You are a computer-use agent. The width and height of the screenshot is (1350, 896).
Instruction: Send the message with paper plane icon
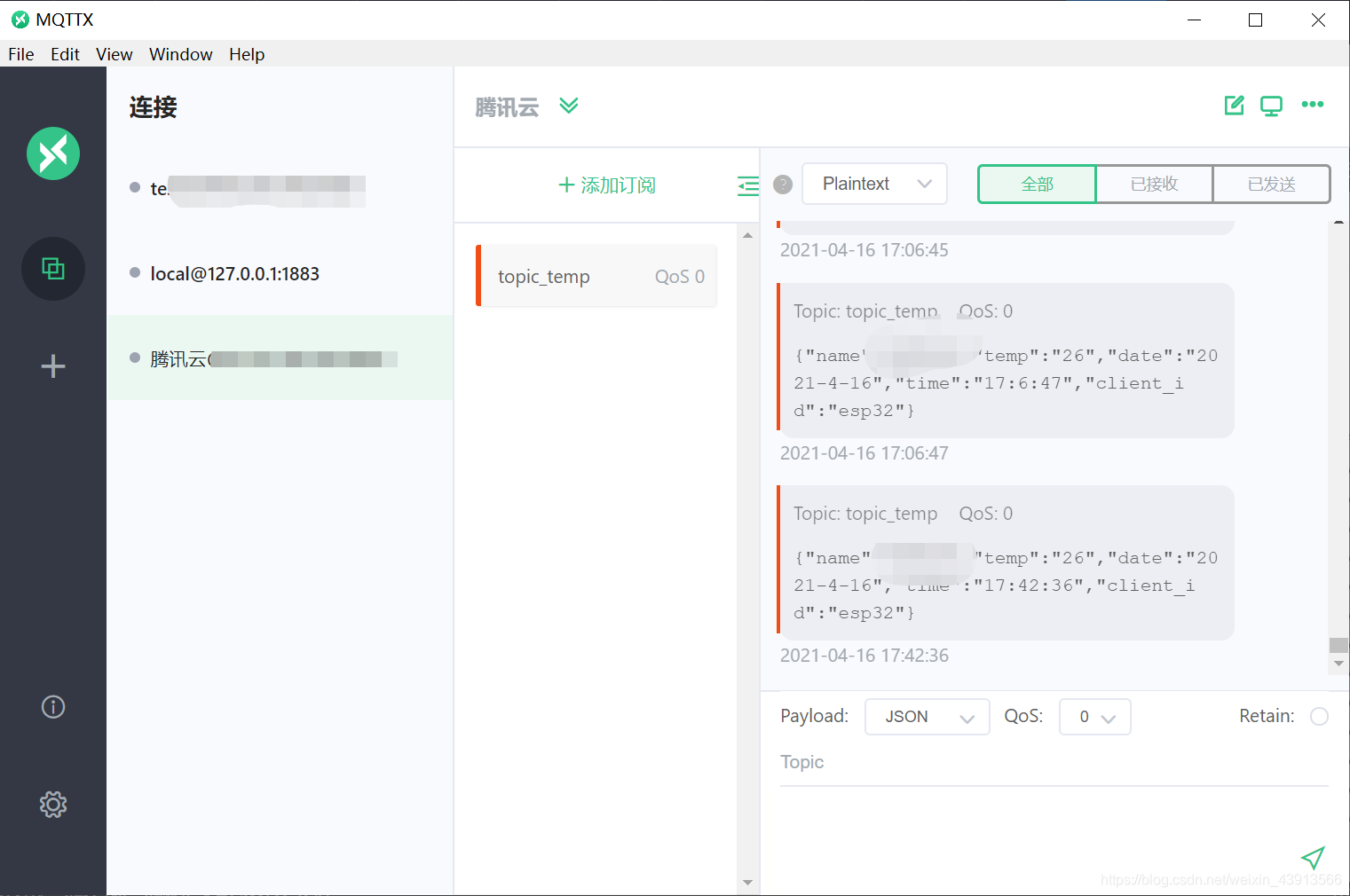tap(1313, 858)
